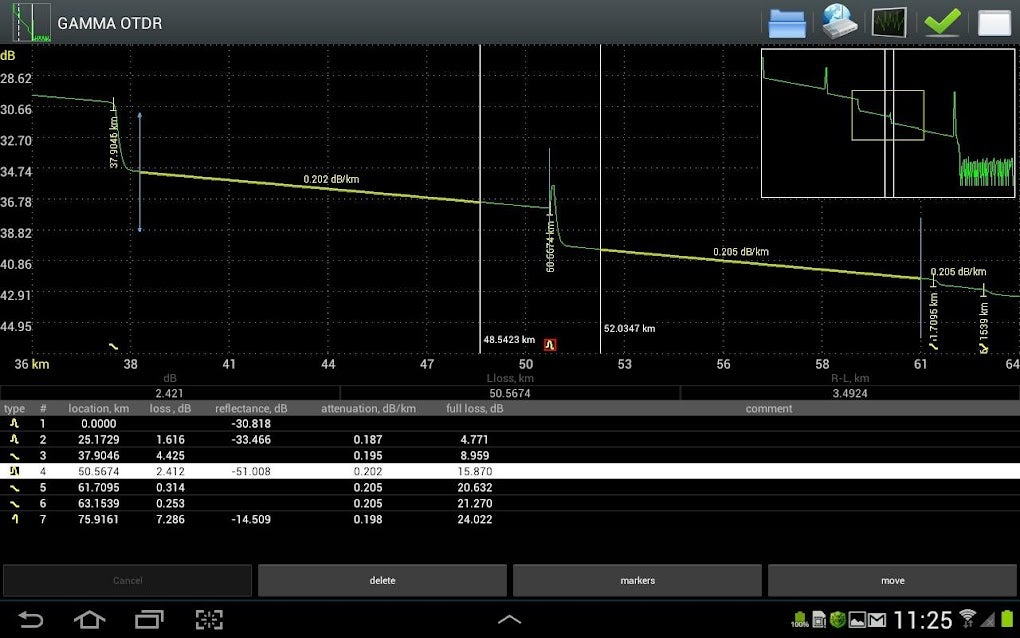Click the trace overview minimap thumbnail
Screen dimensions: 1020x638
point(886,122)
